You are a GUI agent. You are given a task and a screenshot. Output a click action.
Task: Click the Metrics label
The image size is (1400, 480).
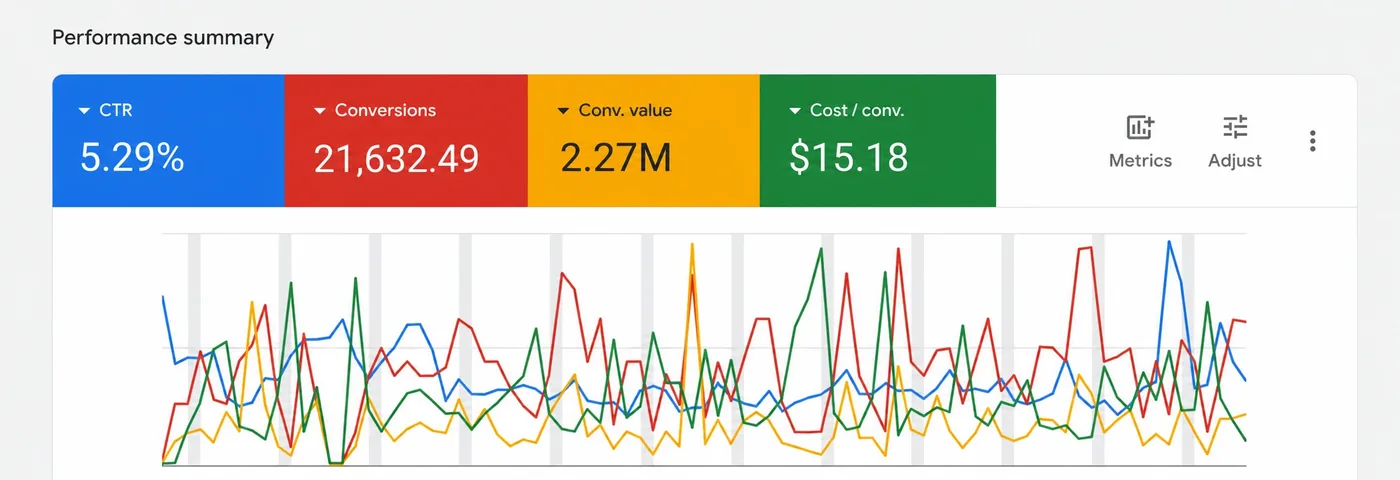click(x=1140, y=160)
